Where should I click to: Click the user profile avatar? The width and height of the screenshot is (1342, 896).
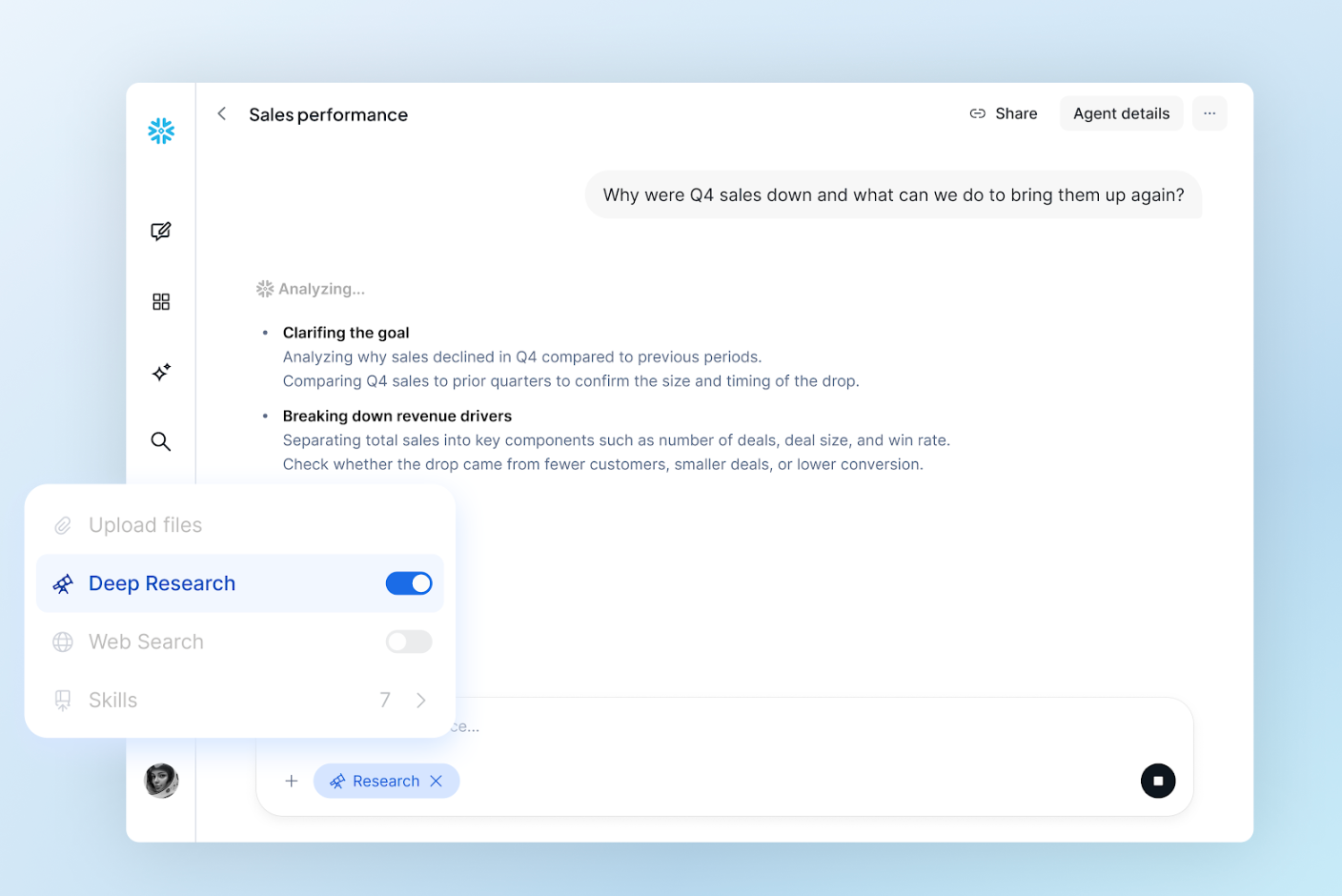click(x=161, y=781)
